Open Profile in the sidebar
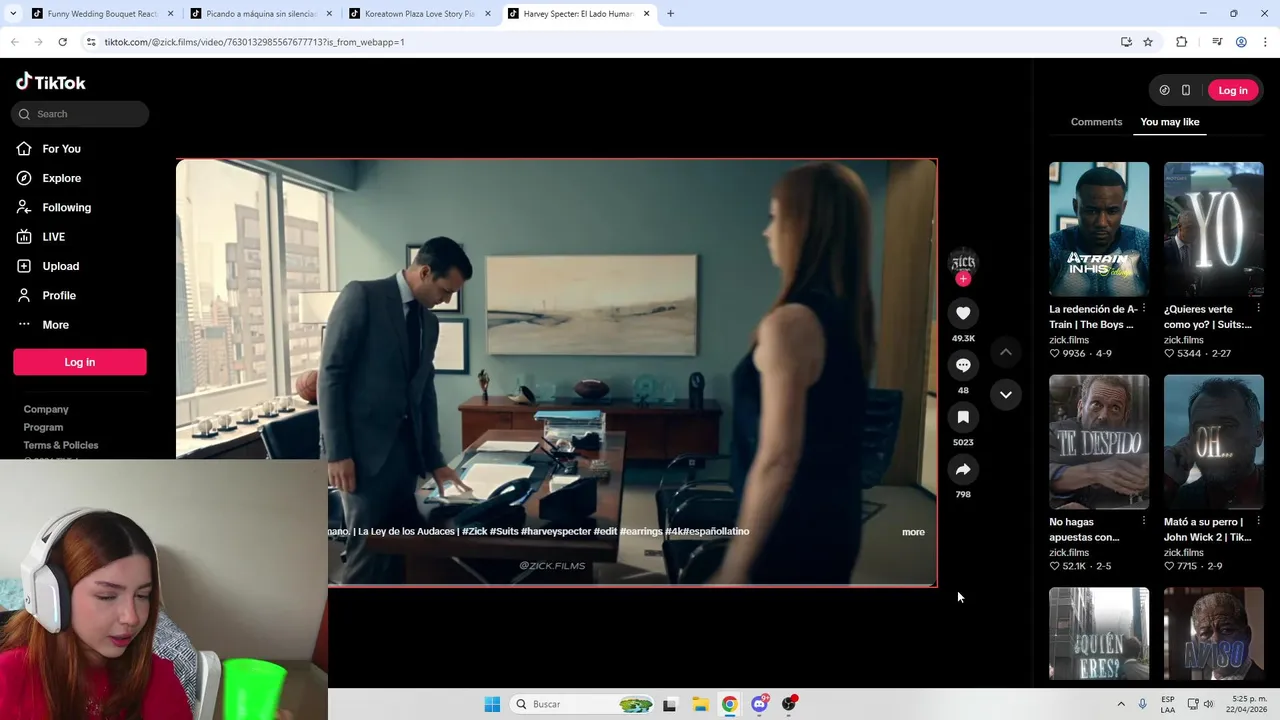Screen dimensions: 1280x720 click(59, 296)
